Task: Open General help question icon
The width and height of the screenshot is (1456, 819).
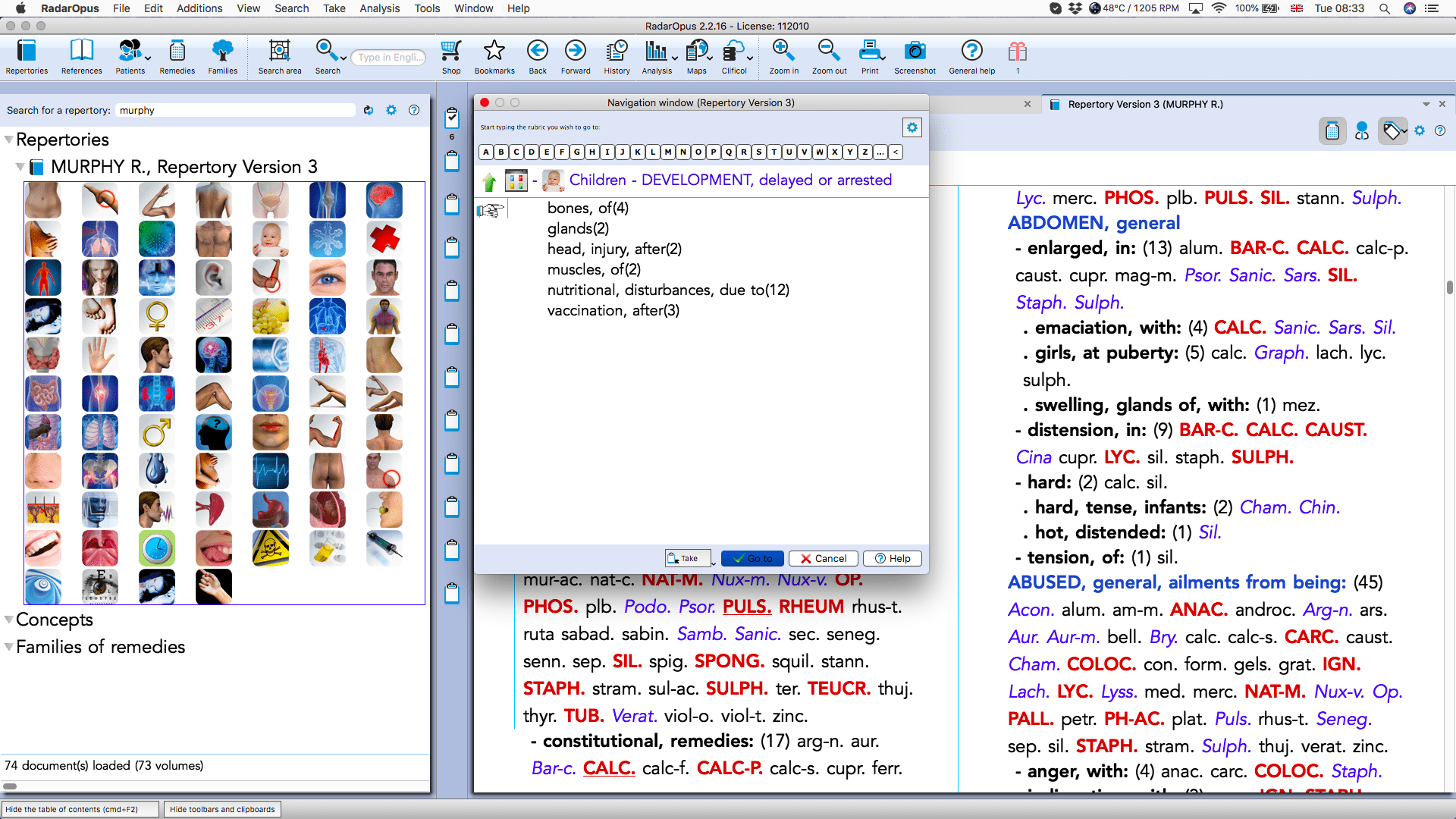Action: click(x=971, y=51)
